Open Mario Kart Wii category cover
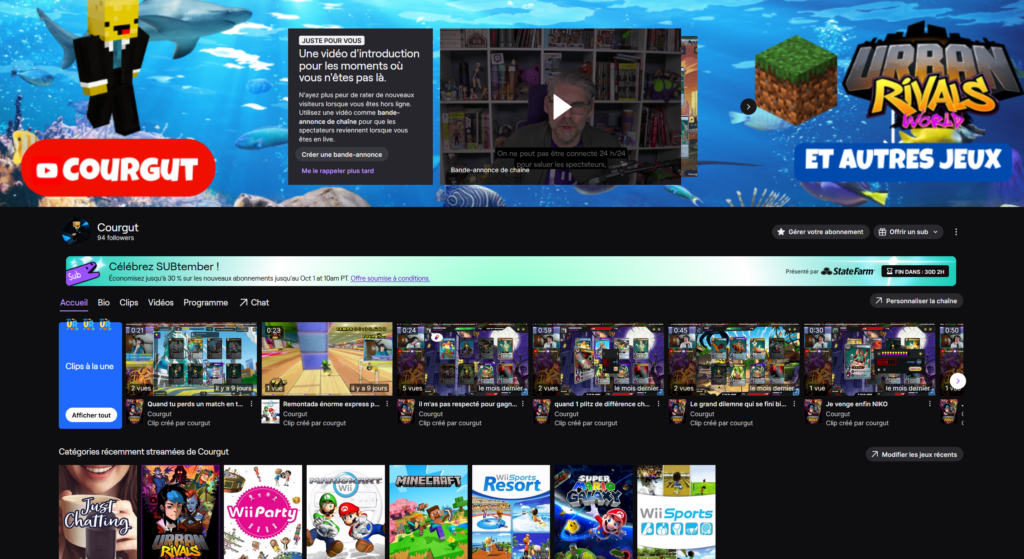 pyautogui.click(x=345, y=512)
